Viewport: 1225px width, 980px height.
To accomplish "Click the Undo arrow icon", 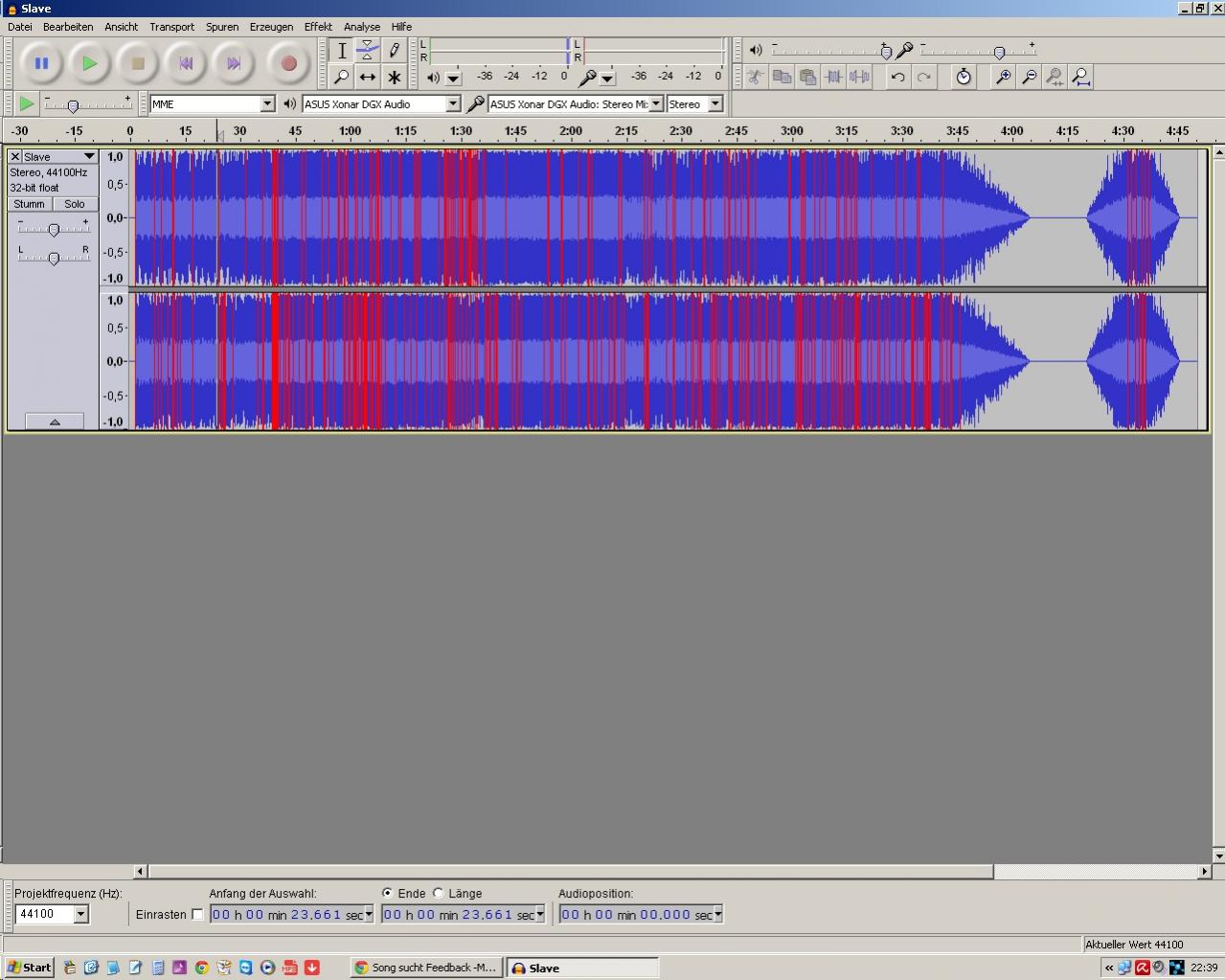I will click(x=897, y=77).
